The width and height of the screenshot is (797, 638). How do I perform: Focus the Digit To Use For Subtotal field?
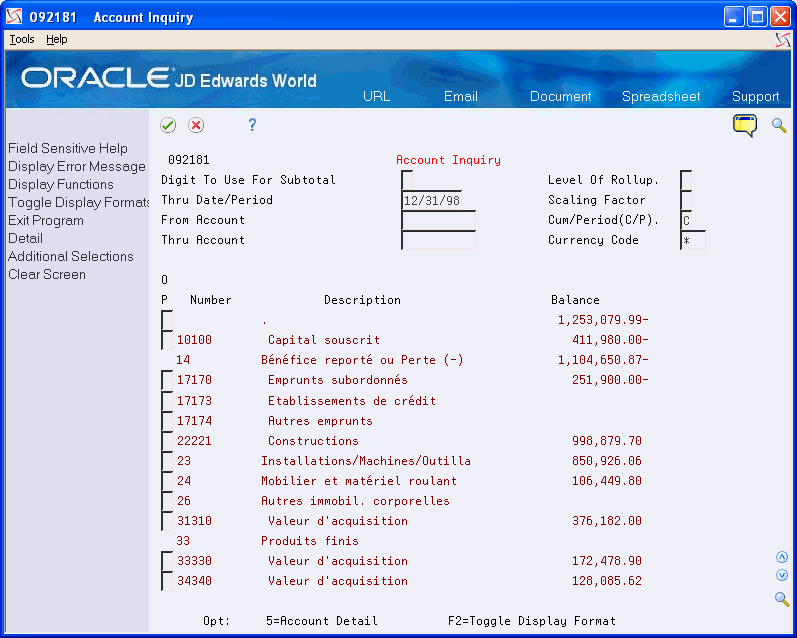pyautogui.click(x=407, y=180)
